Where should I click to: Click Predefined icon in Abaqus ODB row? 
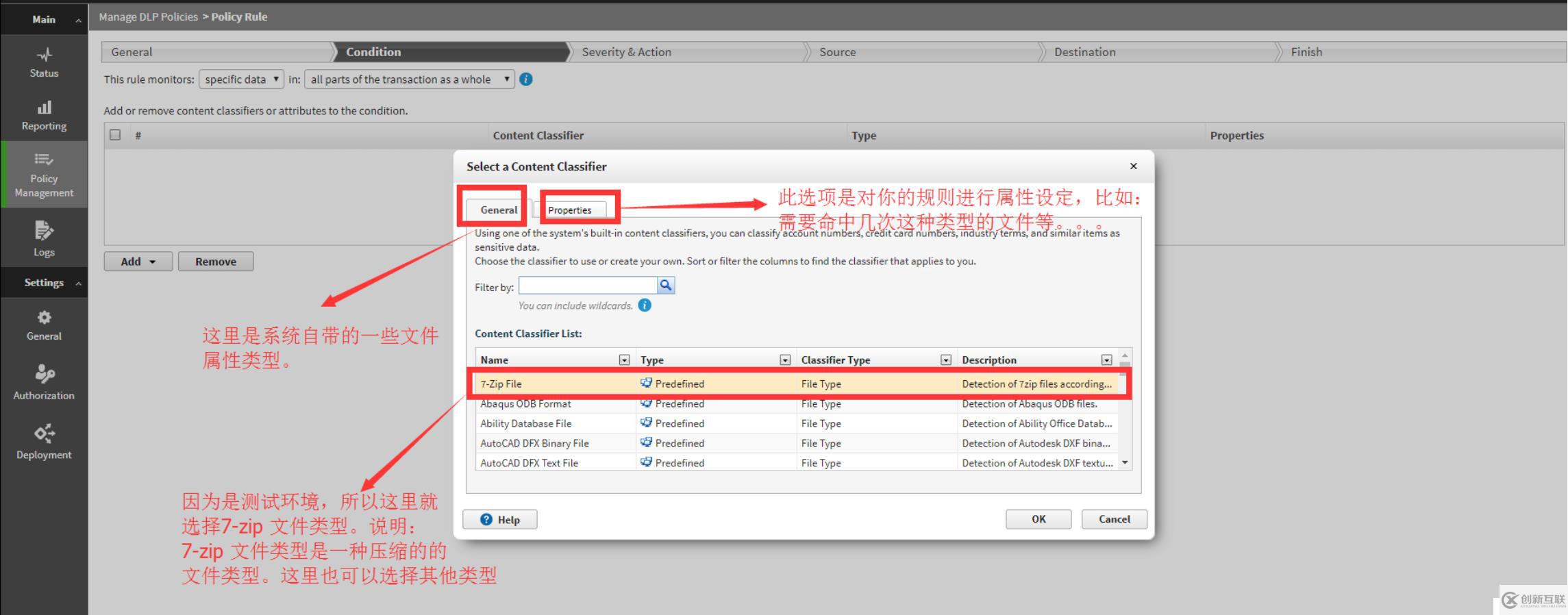(646, 403)
